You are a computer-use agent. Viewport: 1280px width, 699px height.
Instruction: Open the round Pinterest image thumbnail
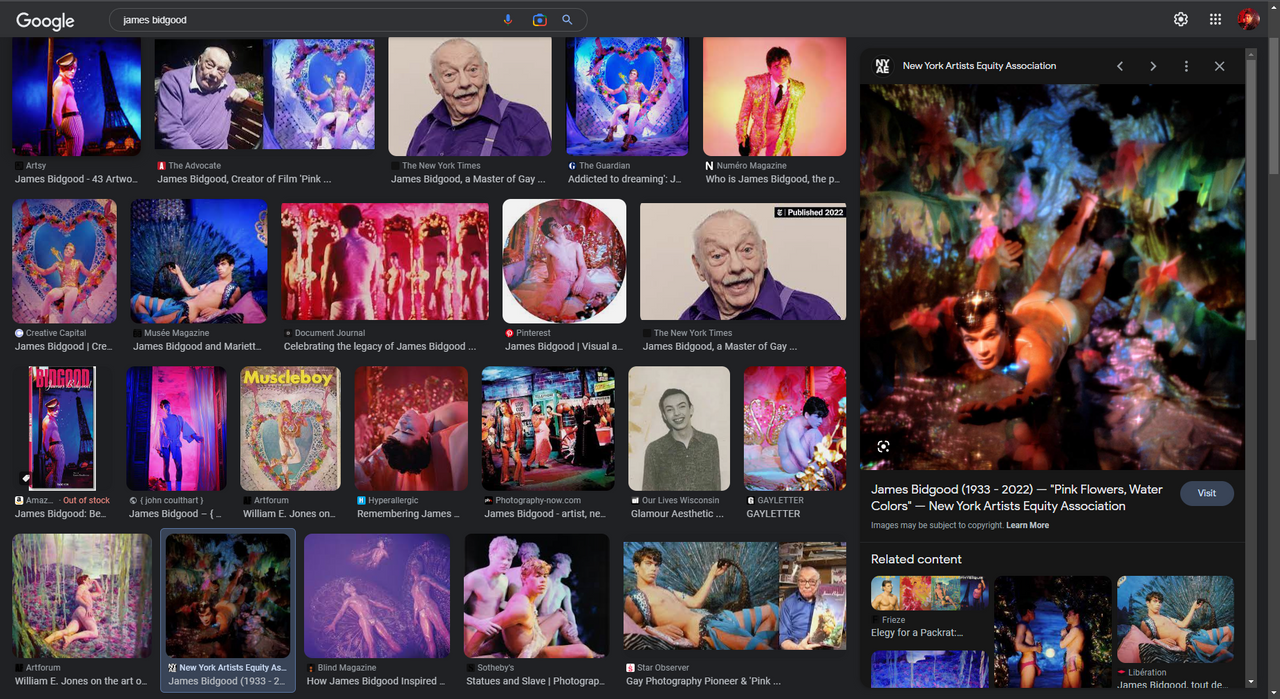(564, 261)
